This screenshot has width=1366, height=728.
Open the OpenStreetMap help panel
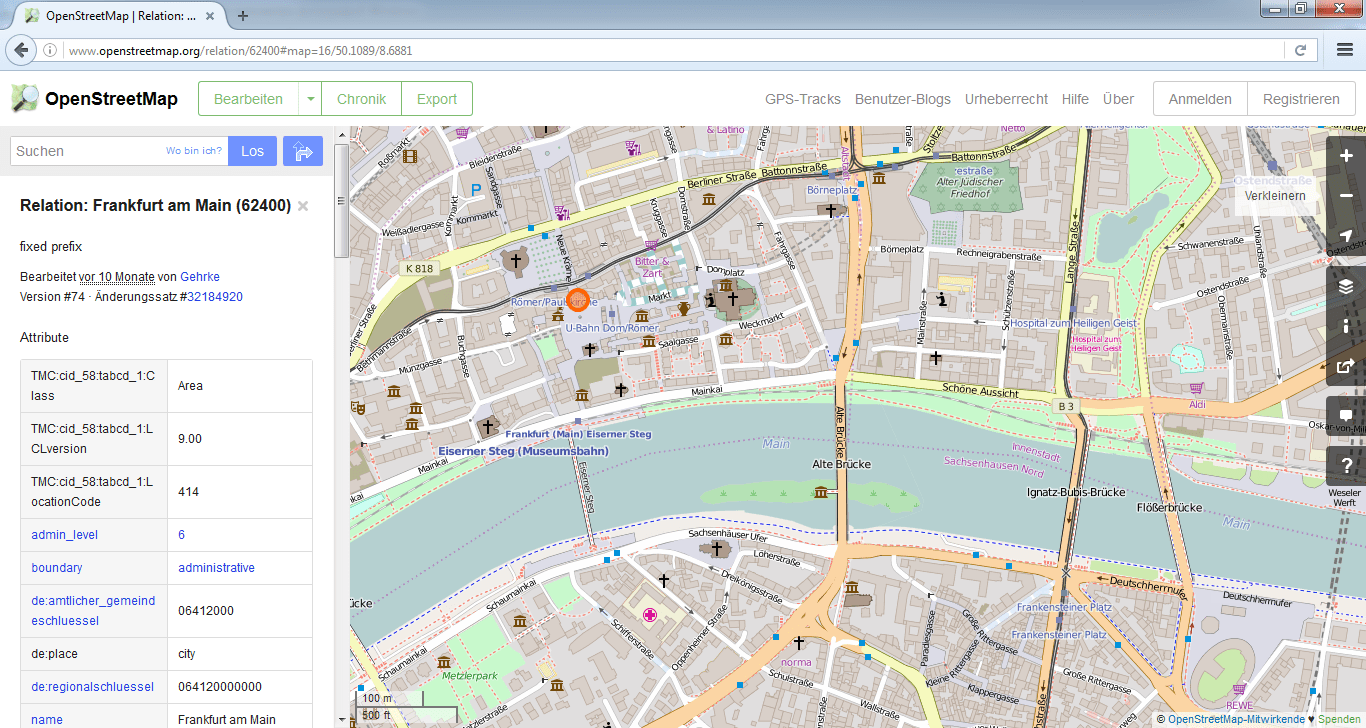(x=1346, y=464)
